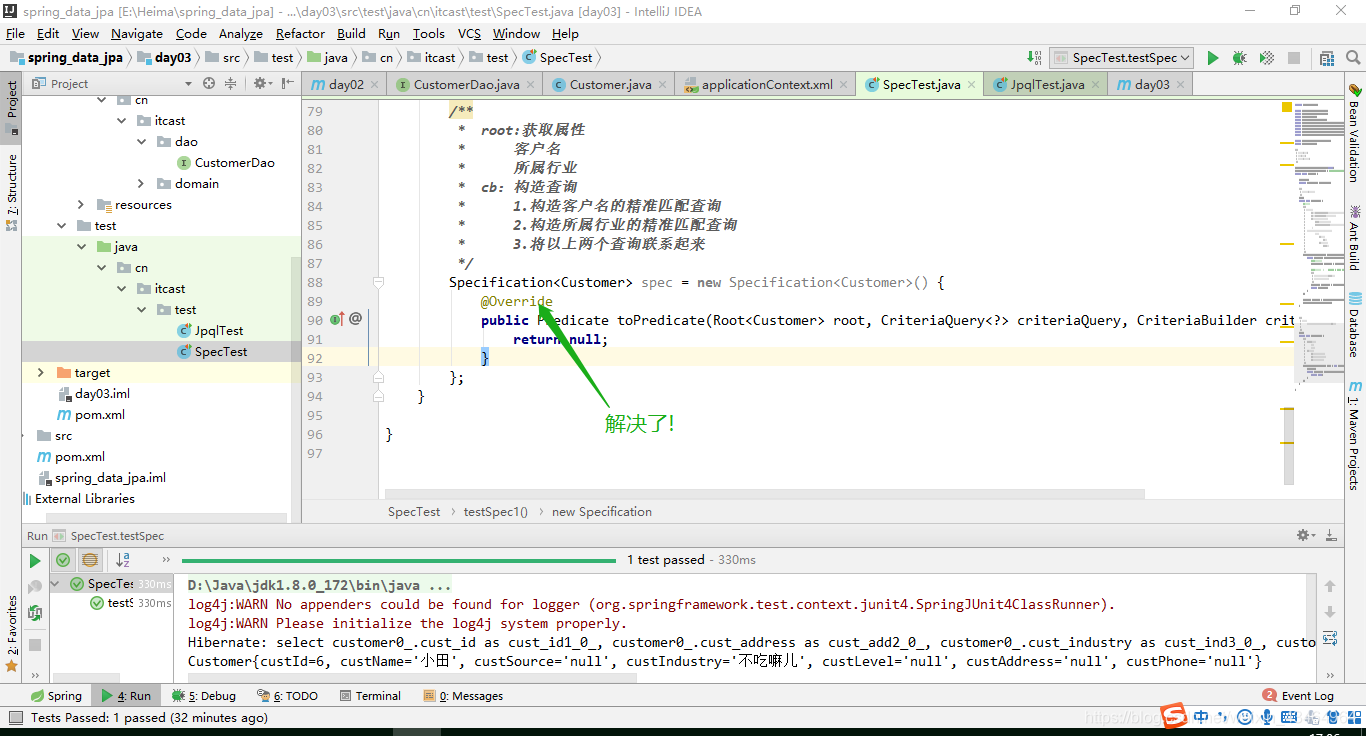Open the Event Log

click(x=1298, y=695)
